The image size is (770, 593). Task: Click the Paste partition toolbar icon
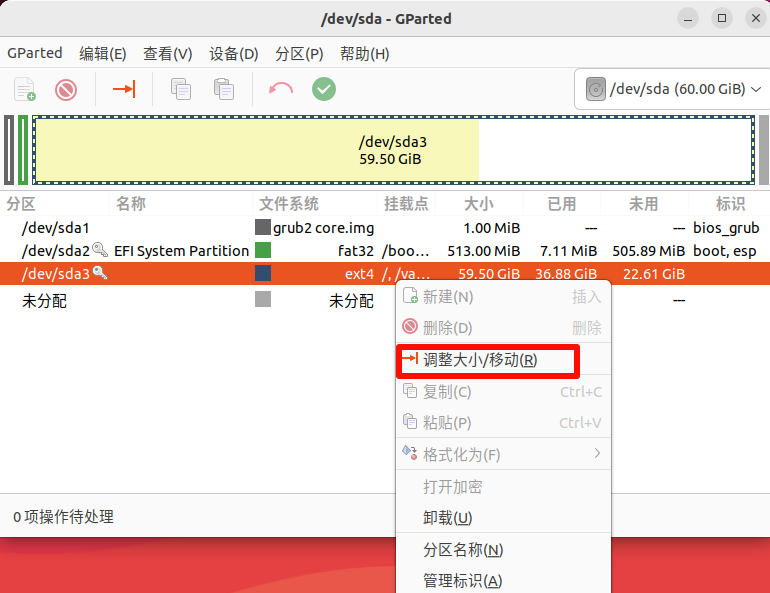[224, 89]
